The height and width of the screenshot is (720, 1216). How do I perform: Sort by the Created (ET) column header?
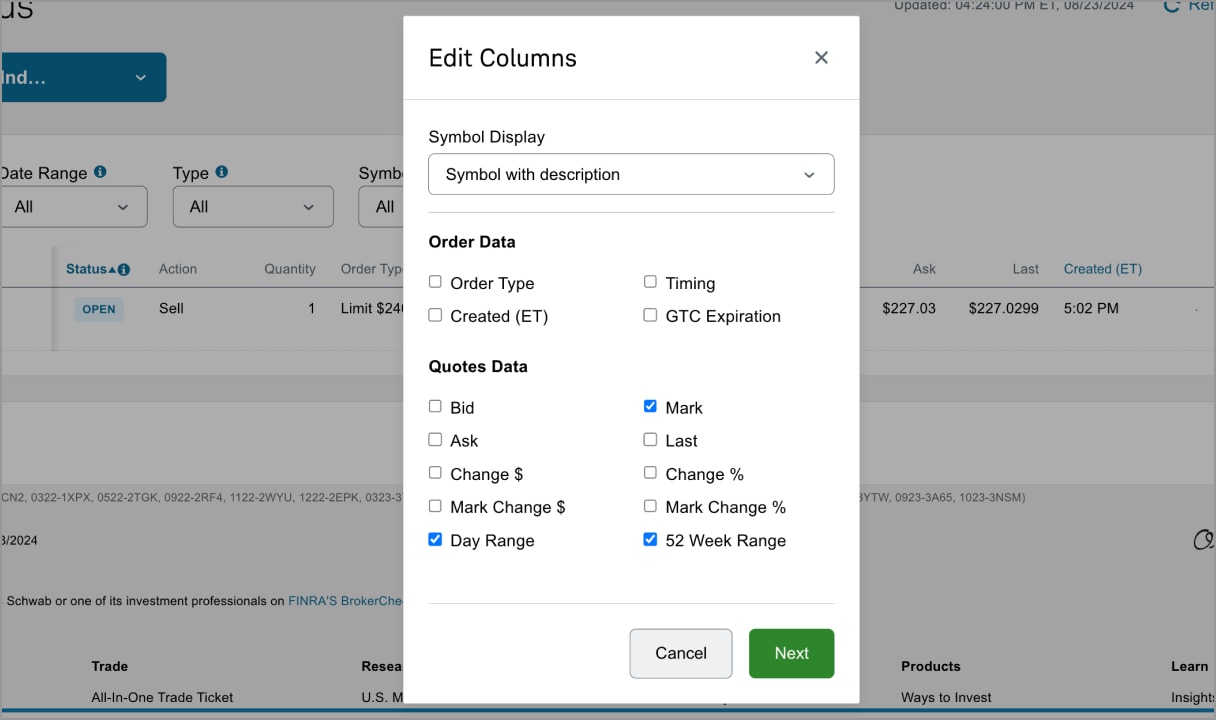pyautogui.click(x=1102, y=269)
